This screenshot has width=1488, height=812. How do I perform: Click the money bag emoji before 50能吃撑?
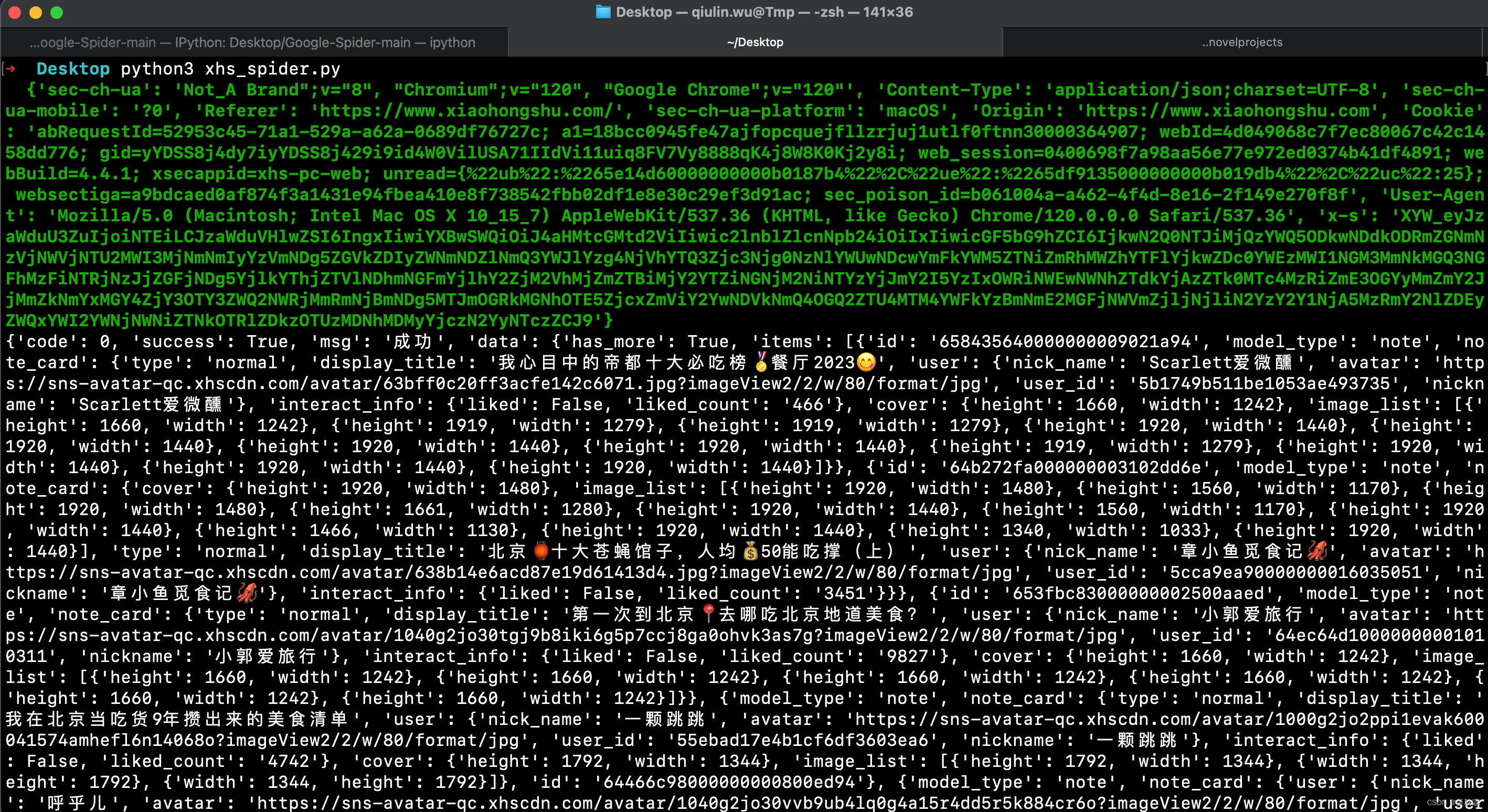click(x=750, y=551)
